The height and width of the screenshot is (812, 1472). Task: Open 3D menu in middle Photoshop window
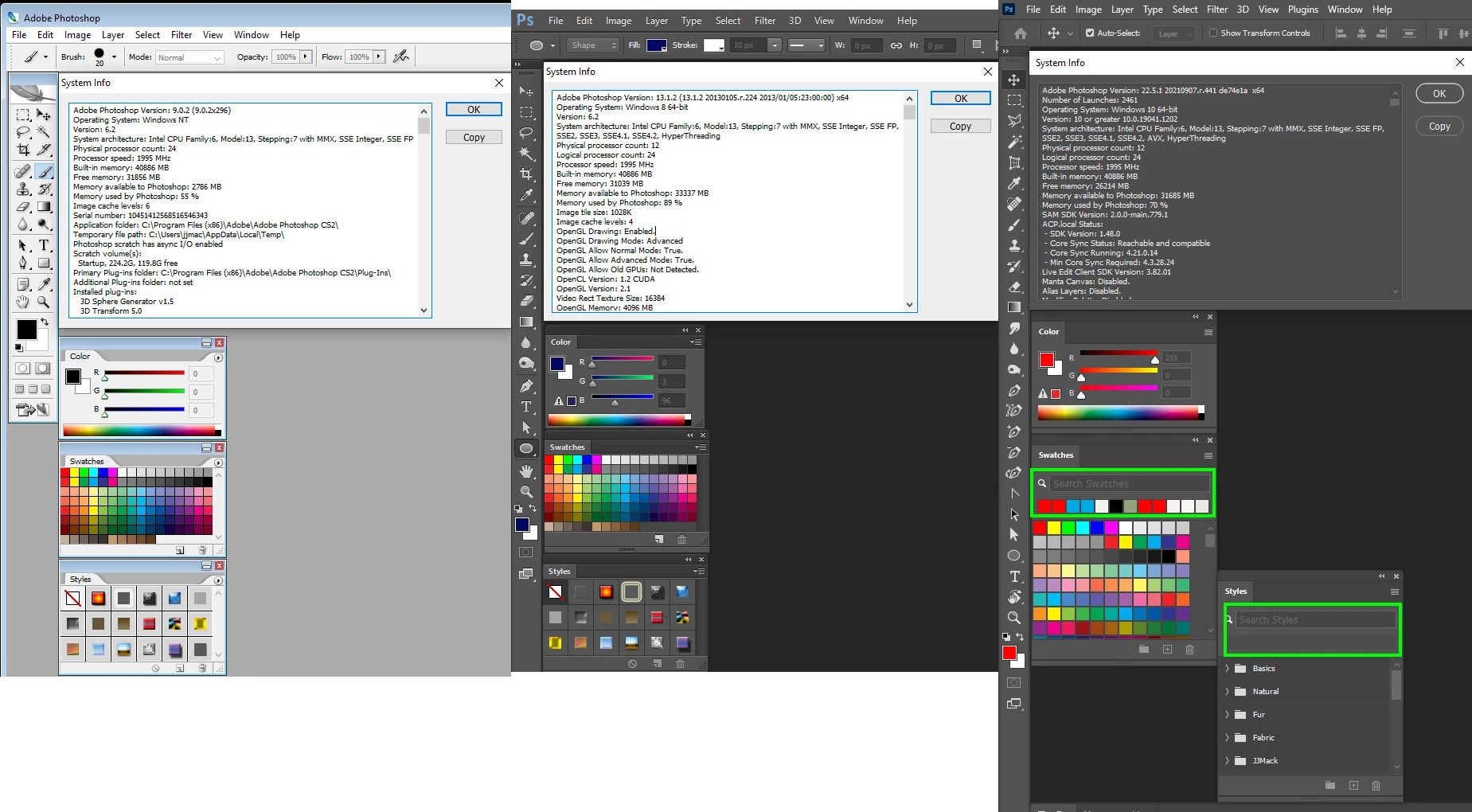795,21
